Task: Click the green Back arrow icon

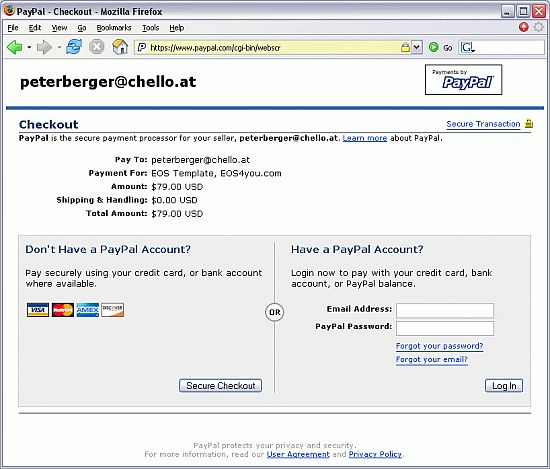Action: point(15,47)
